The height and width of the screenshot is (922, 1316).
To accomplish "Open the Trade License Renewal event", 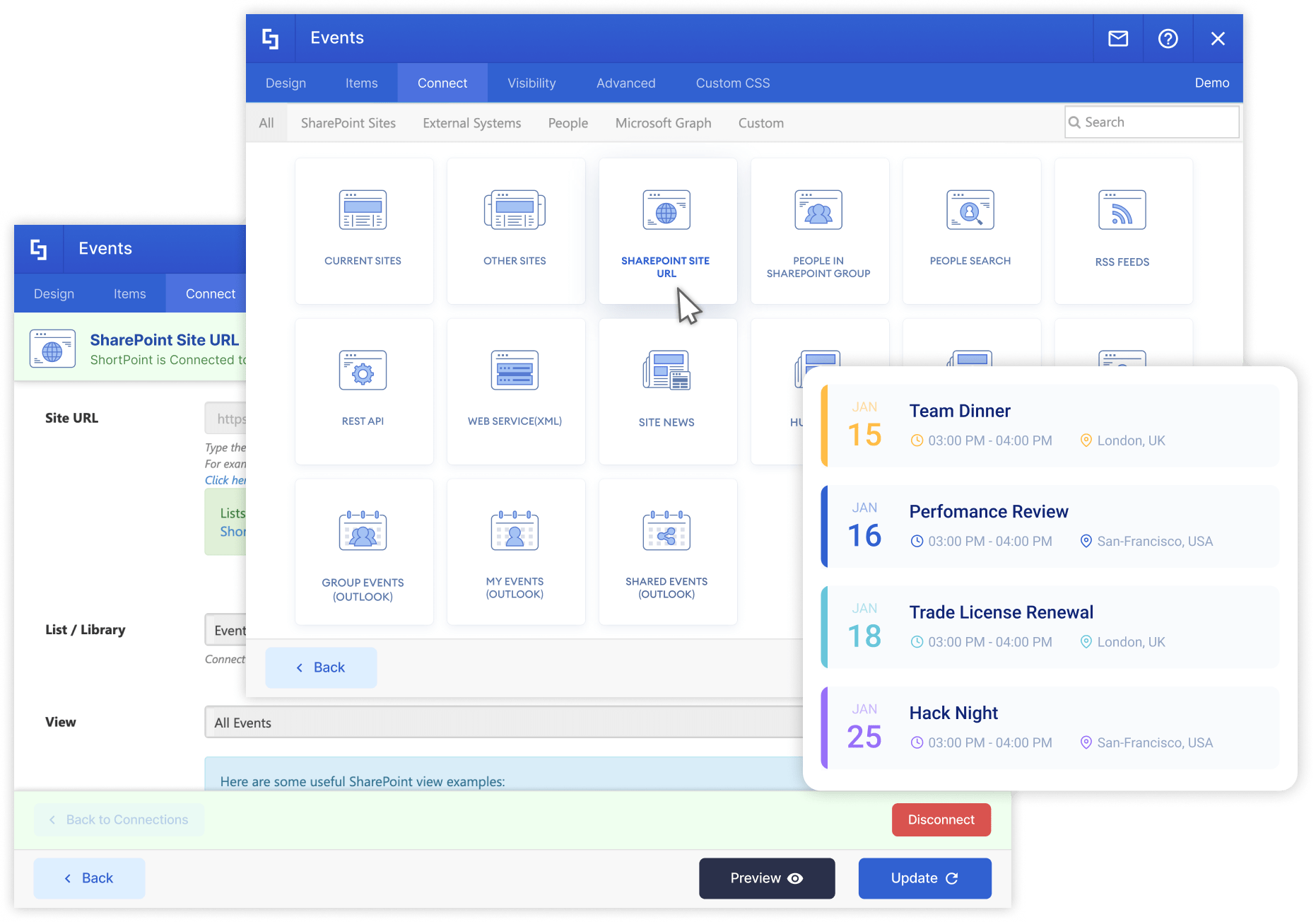I will point(1050,627).
